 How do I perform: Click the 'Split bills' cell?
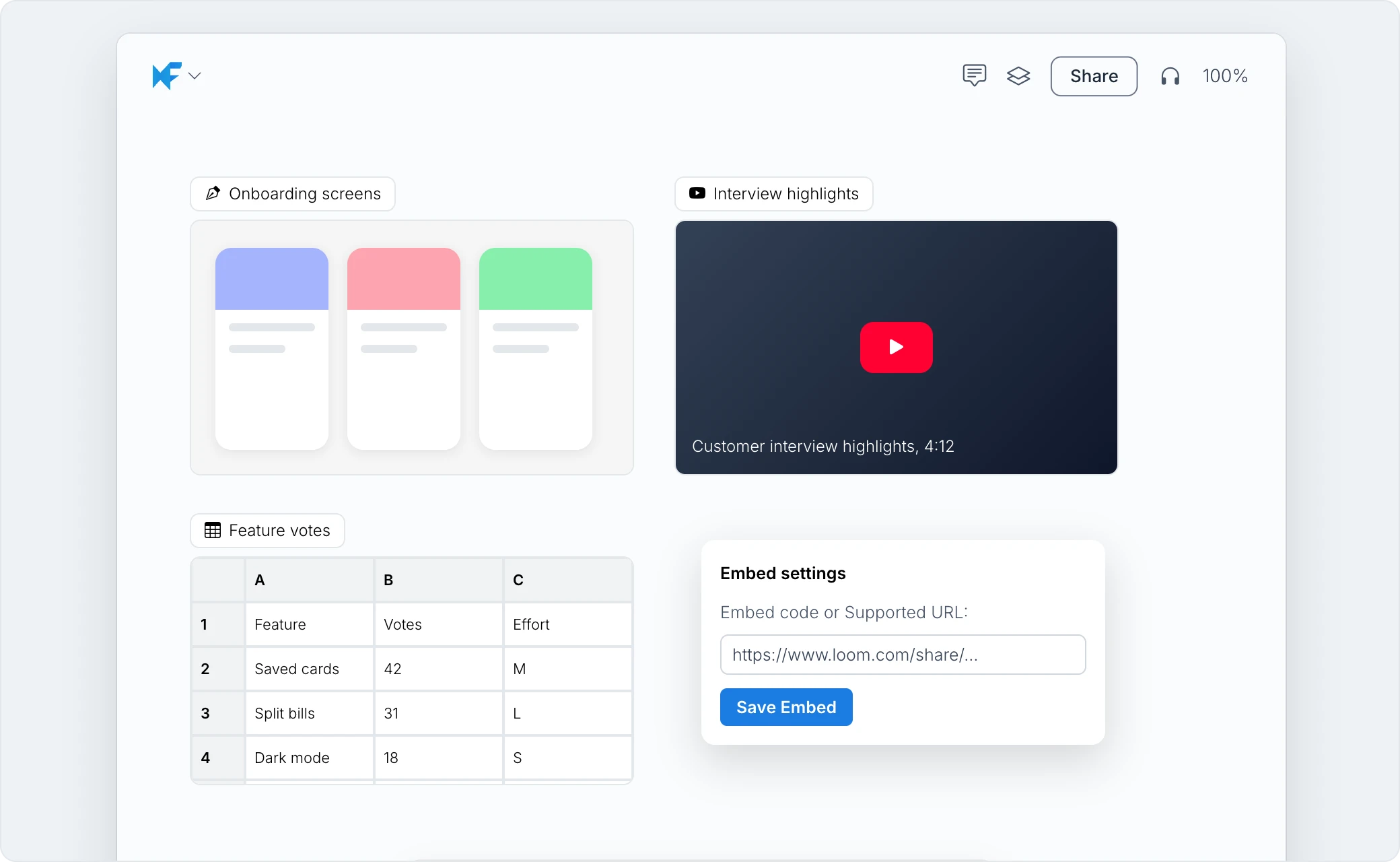click(310, 713)
